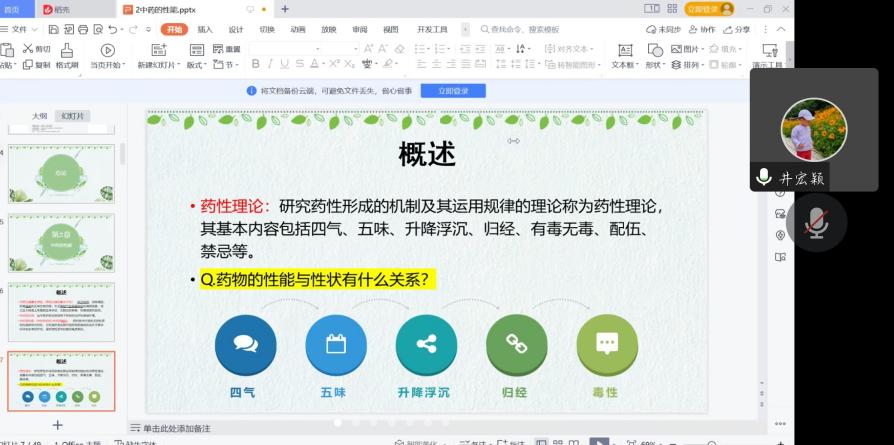Open a new document tab with plus button
The height and width of the screenshot is (445, 894).
(285, 9)
